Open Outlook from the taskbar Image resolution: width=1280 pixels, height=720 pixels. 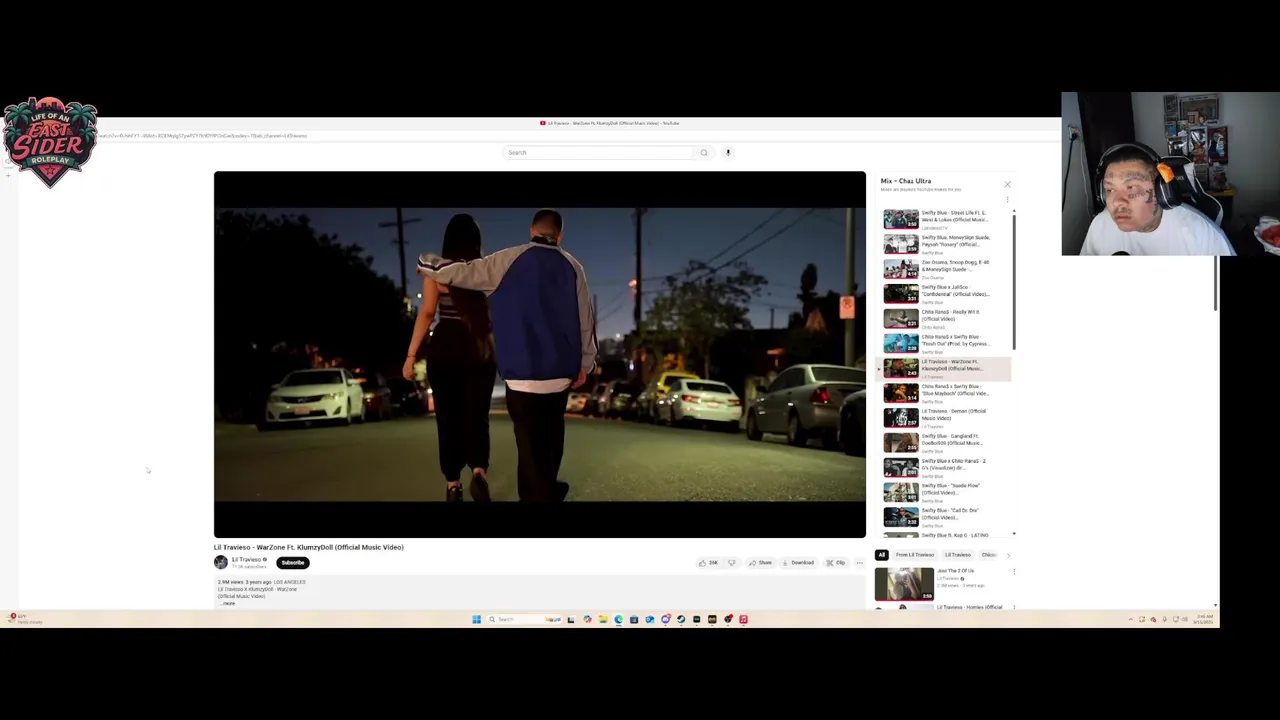point(650,619)
